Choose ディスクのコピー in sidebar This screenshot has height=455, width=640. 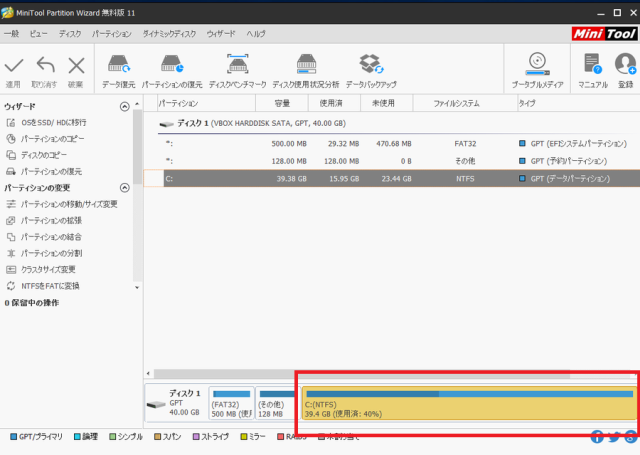click(x=44, y=155)
